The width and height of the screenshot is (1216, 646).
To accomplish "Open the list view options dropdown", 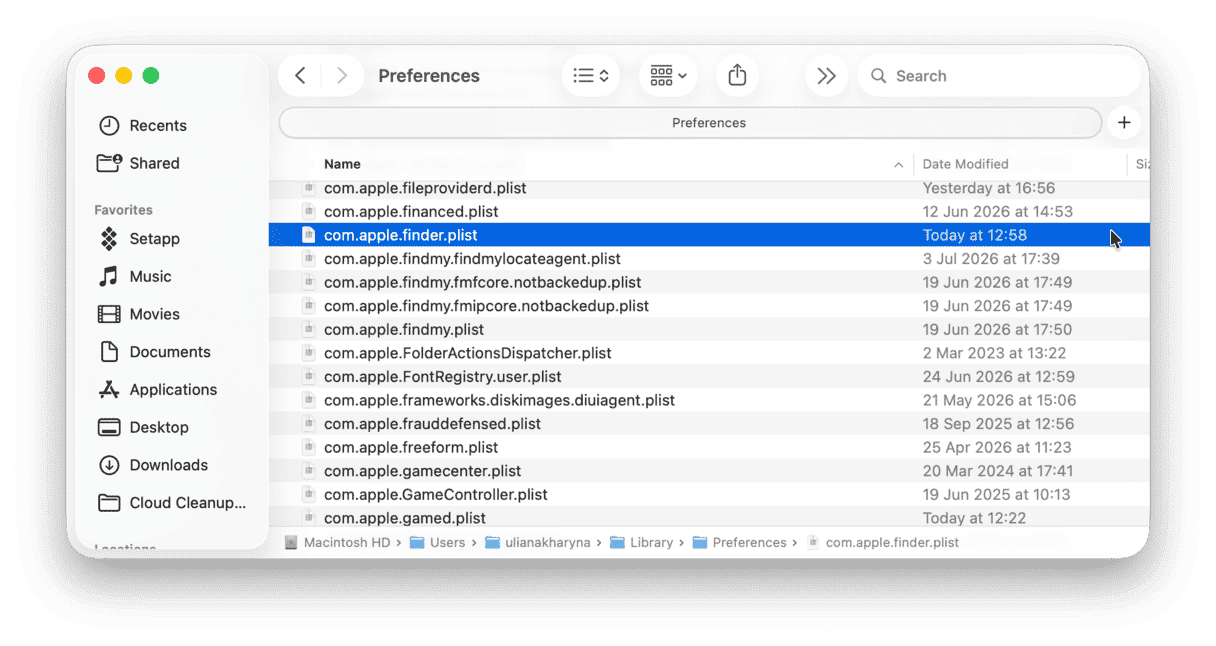I will (x=591, y=76).
